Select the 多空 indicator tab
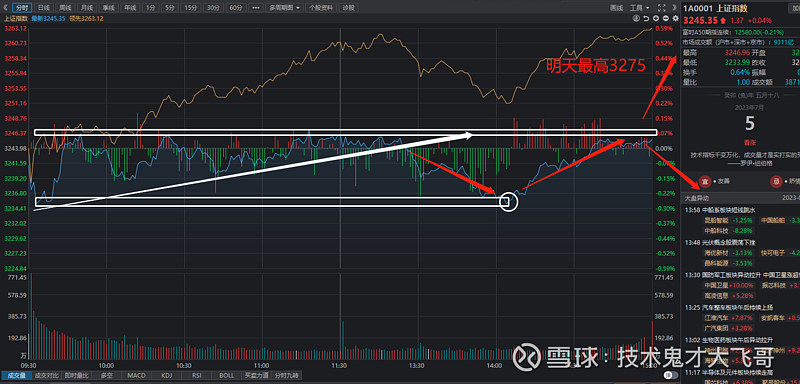 [106, 375]
